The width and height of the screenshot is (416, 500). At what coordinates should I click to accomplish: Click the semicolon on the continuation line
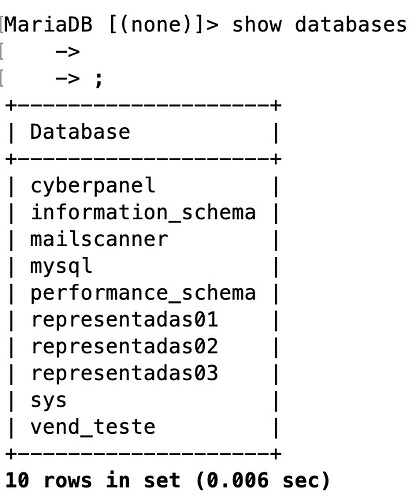[98, 80]
